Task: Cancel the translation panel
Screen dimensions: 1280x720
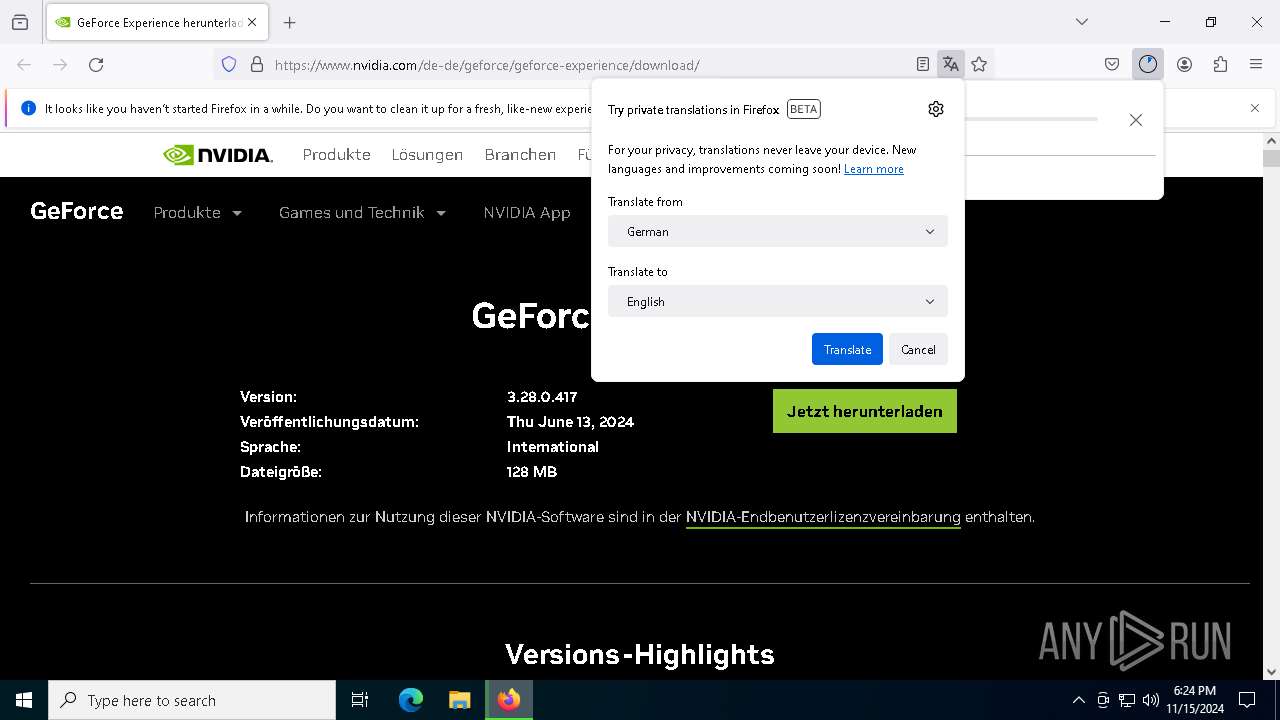Action: pyautogui.click(x=918, y=349)
